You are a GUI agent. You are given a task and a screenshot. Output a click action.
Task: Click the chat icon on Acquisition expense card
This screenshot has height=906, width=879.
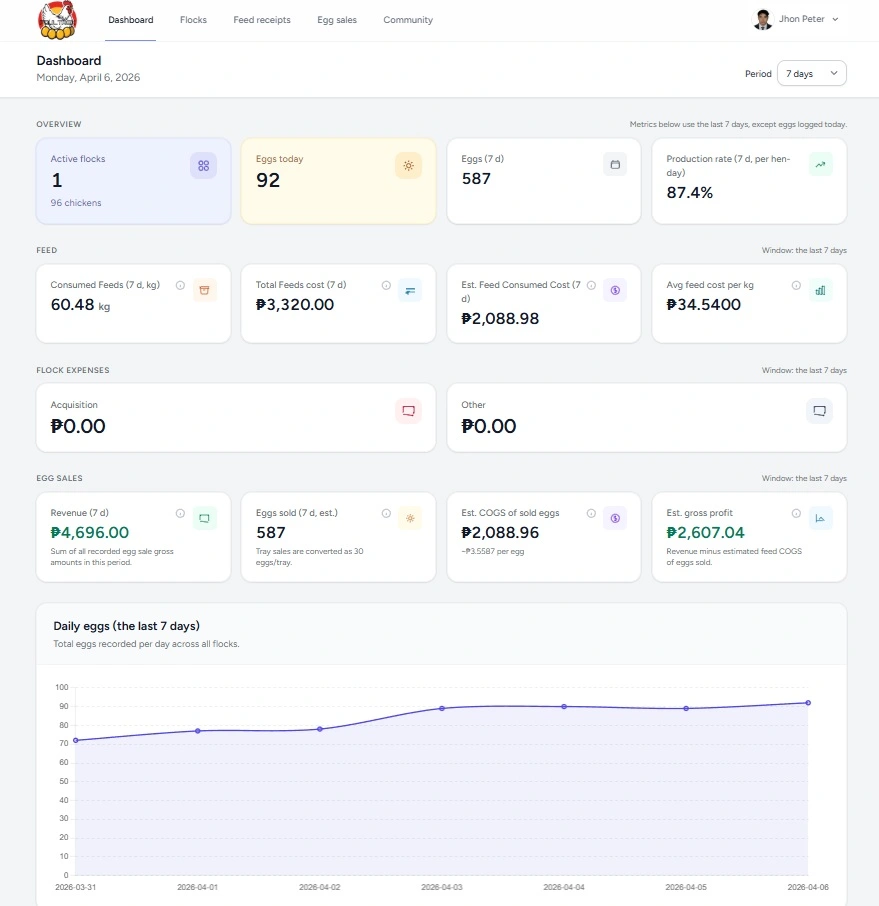pyautogui.click(x=409, y=410)
